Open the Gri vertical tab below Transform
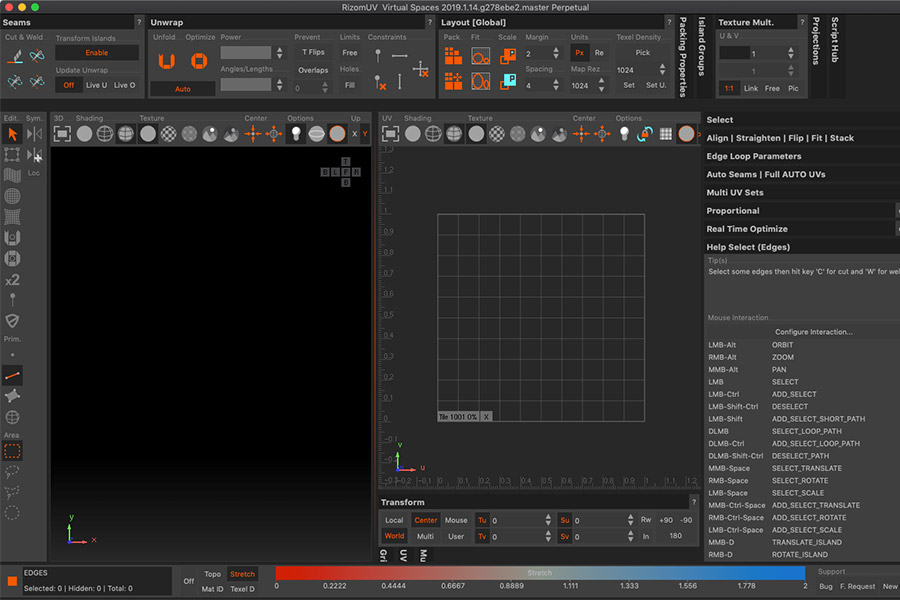The image size is (900, 600). 383,555
